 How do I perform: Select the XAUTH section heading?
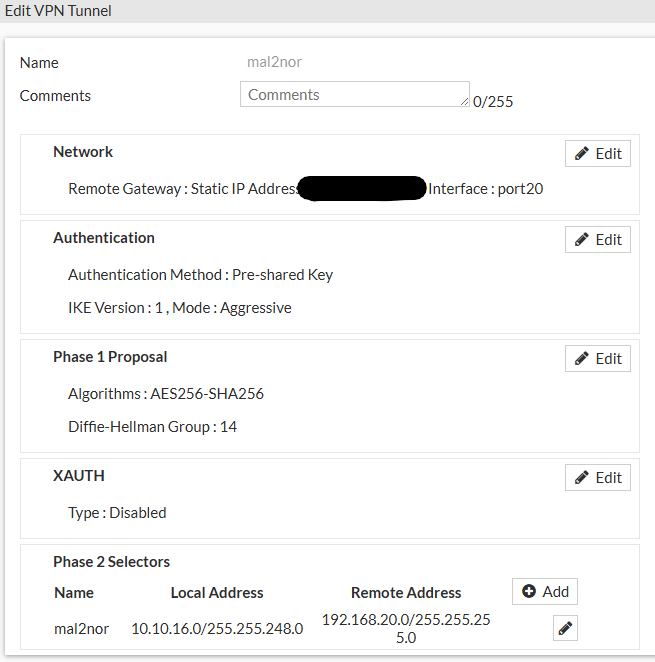79,476
